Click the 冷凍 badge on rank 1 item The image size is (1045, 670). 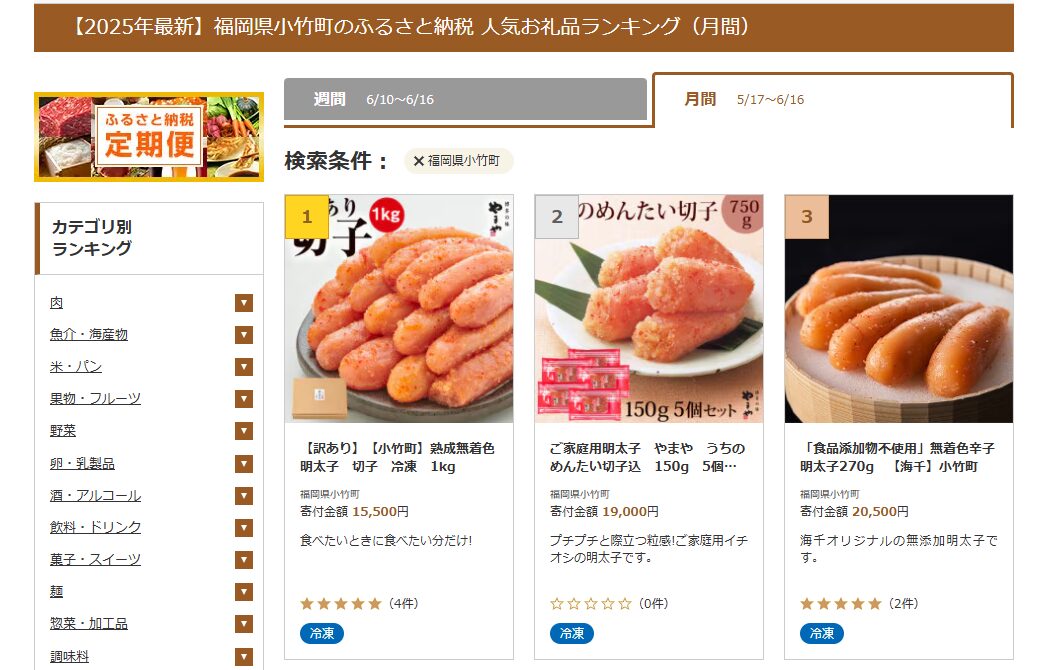point(322,633)
